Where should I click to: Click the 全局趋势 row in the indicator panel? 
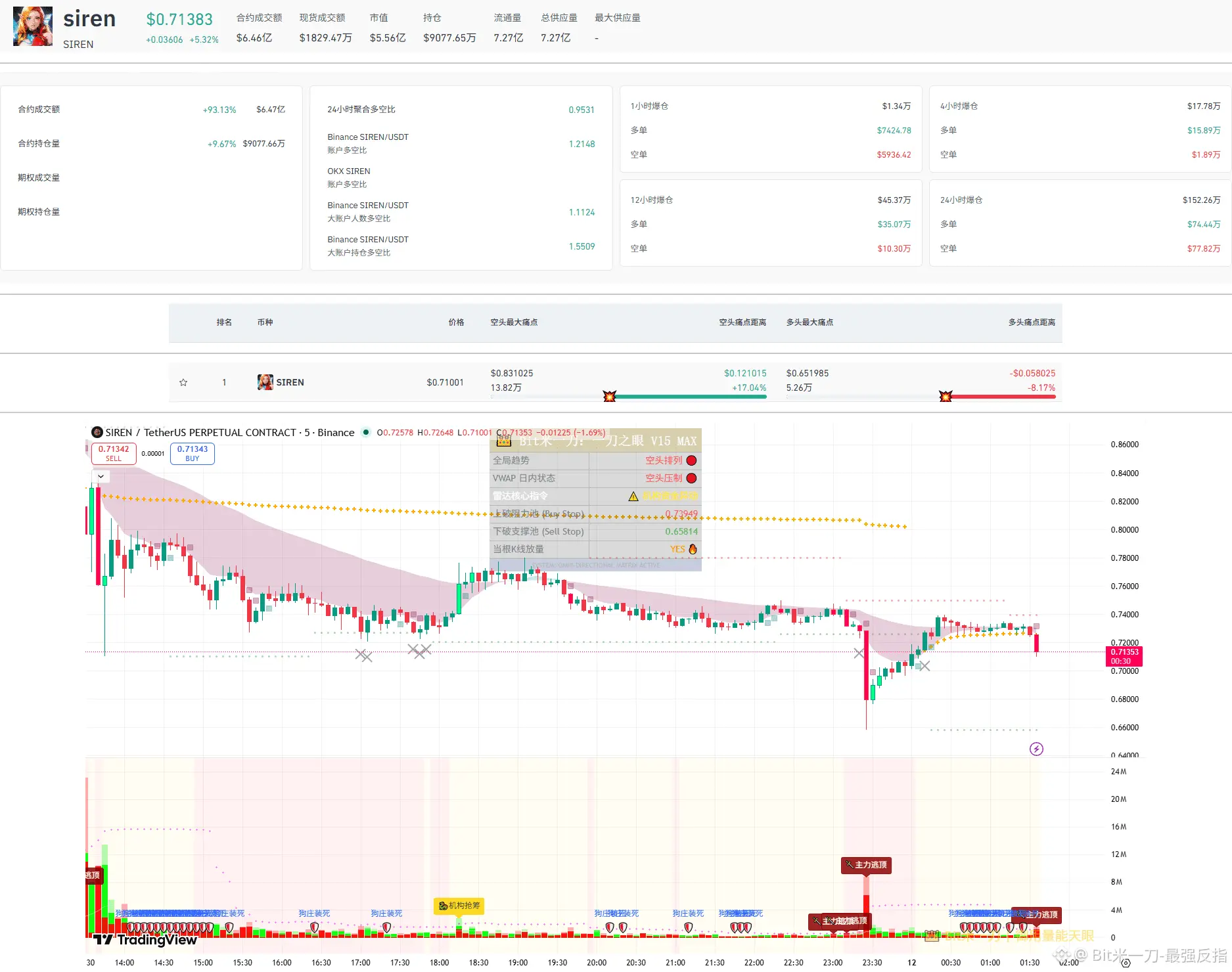click(596, 460)
